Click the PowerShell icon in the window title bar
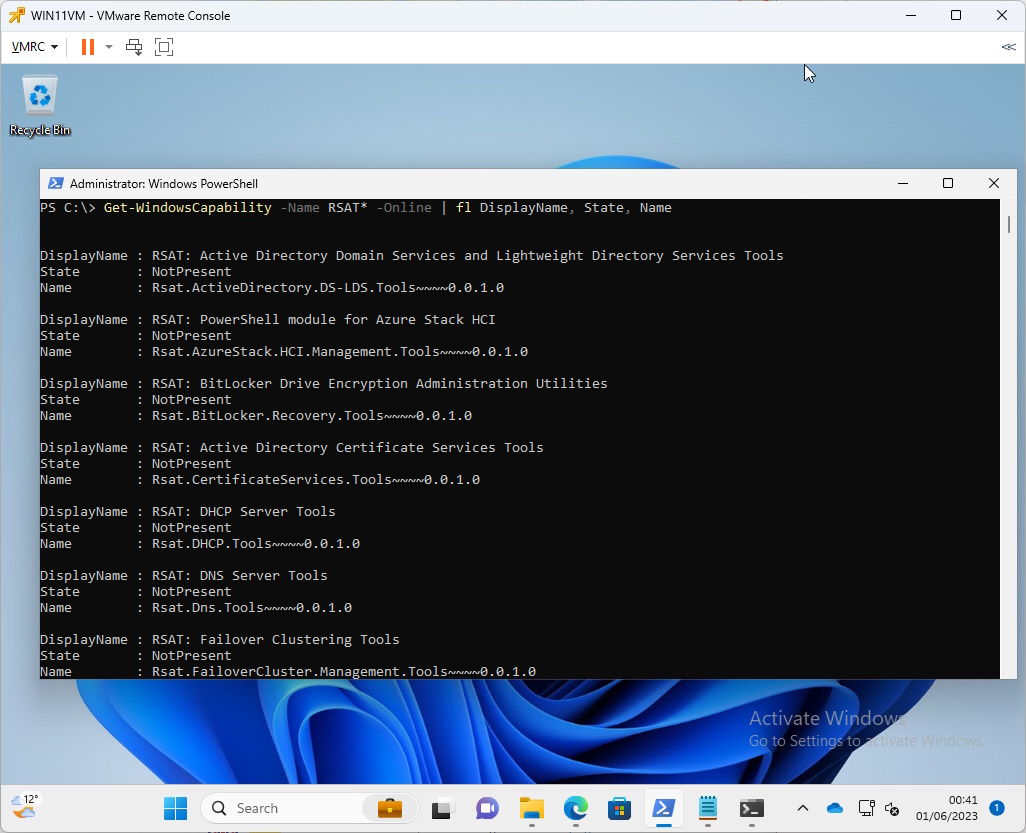The width and height of the screenshot is (1026, 833). (56, 183)
